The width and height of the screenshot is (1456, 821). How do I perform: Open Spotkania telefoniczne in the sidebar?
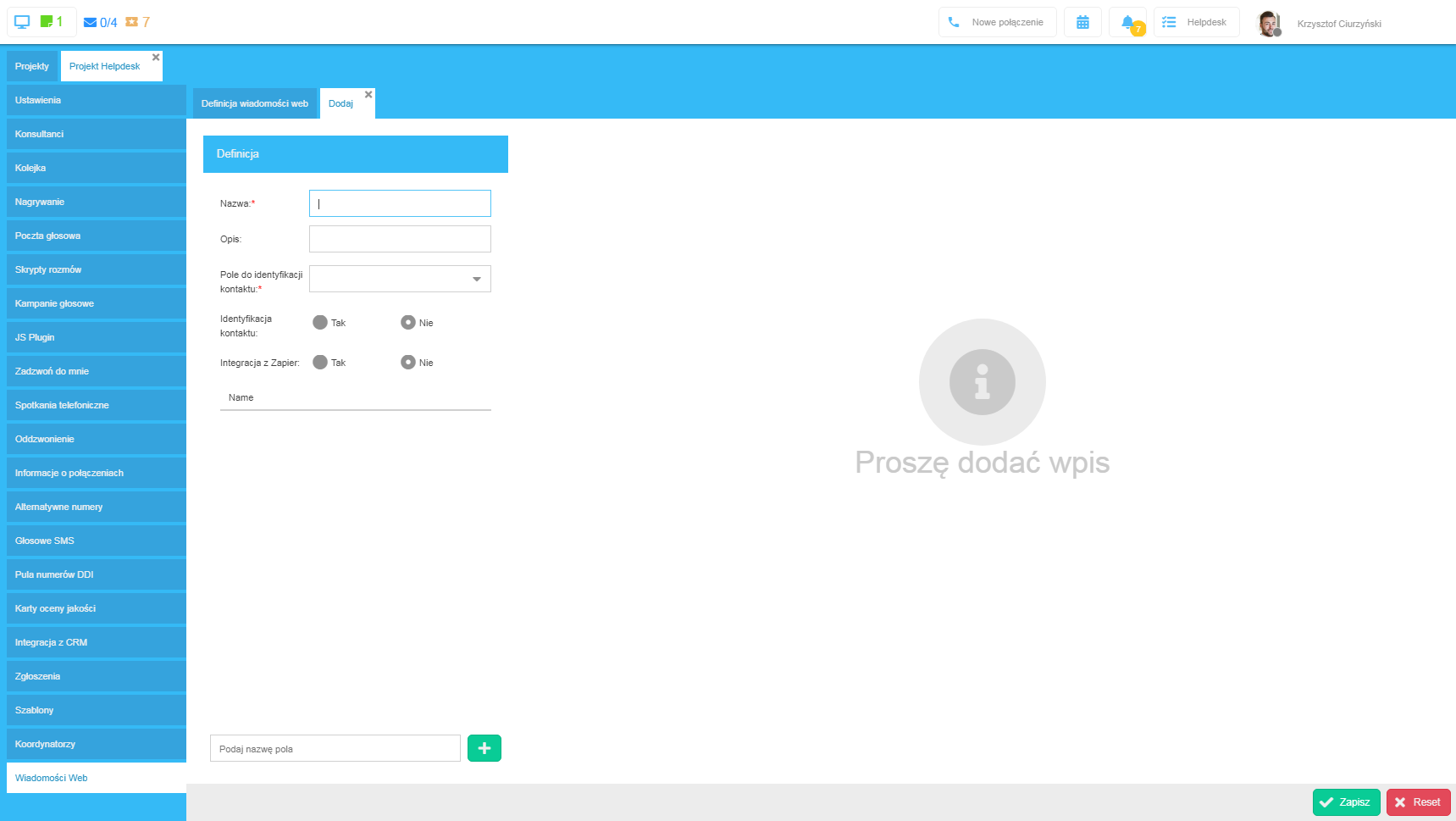pyautogui.click(x=97, y=405)
